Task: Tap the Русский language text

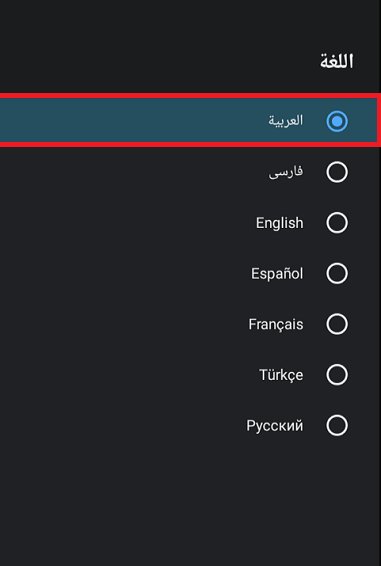Action: [274, 426]
